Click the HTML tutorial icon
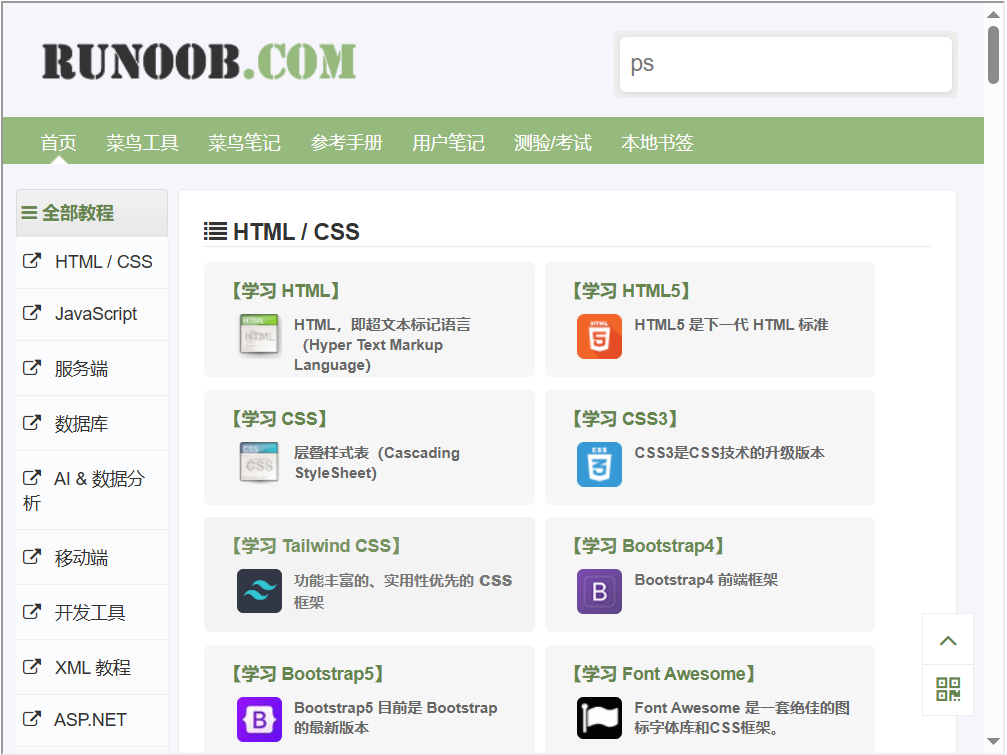The width and height of the screenshot is (1007, 755). tap(259, 336)
